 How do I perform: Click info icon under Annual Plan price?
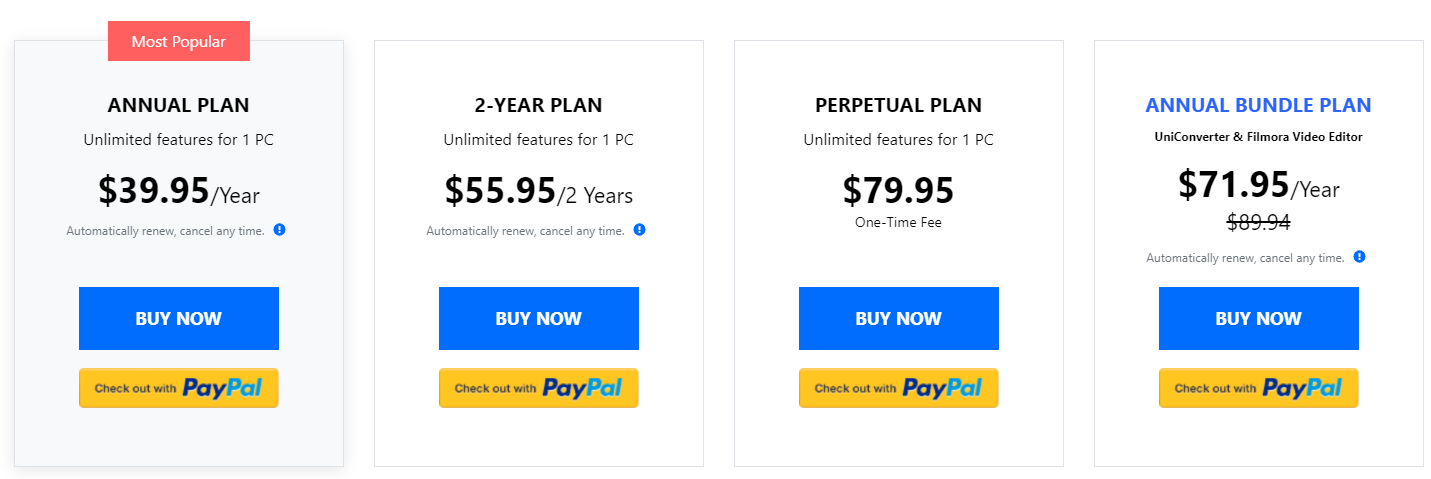(280, 230)
